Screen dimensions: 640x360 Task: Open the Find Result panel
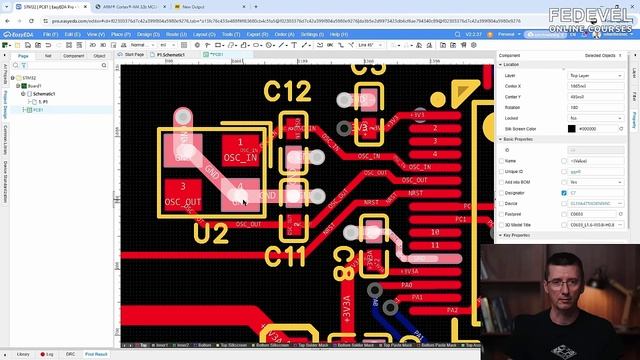click(96, 354)
